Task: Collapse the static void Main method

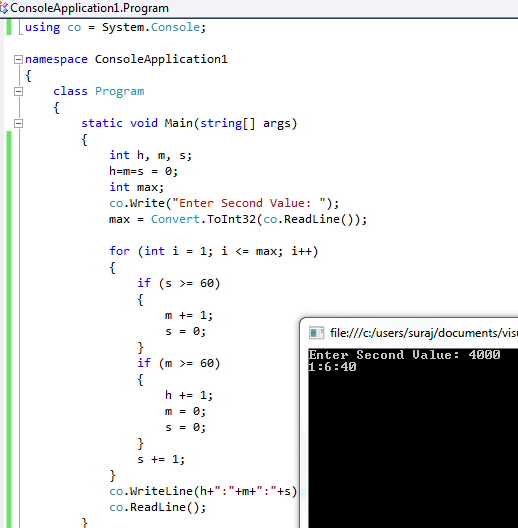Action: coord(18,124)
